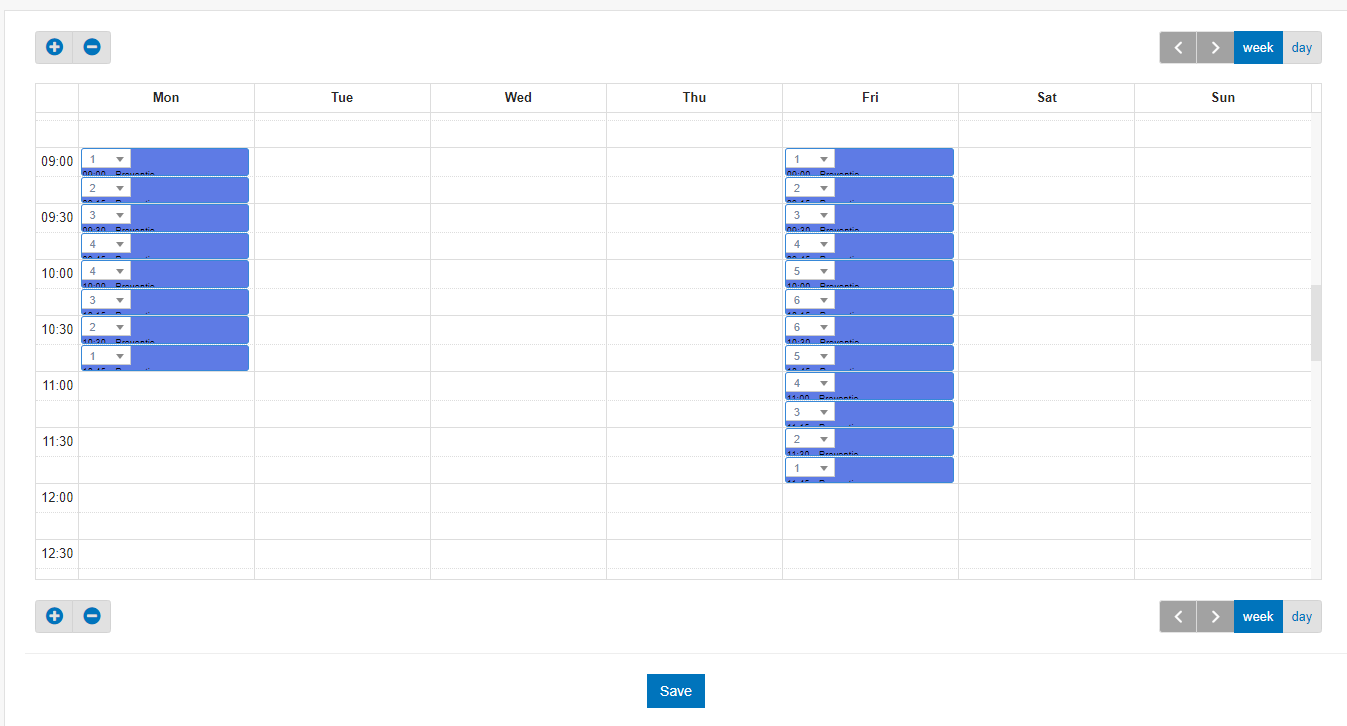
Task: Click the 09:30 time label
Action: click(57, 217)
